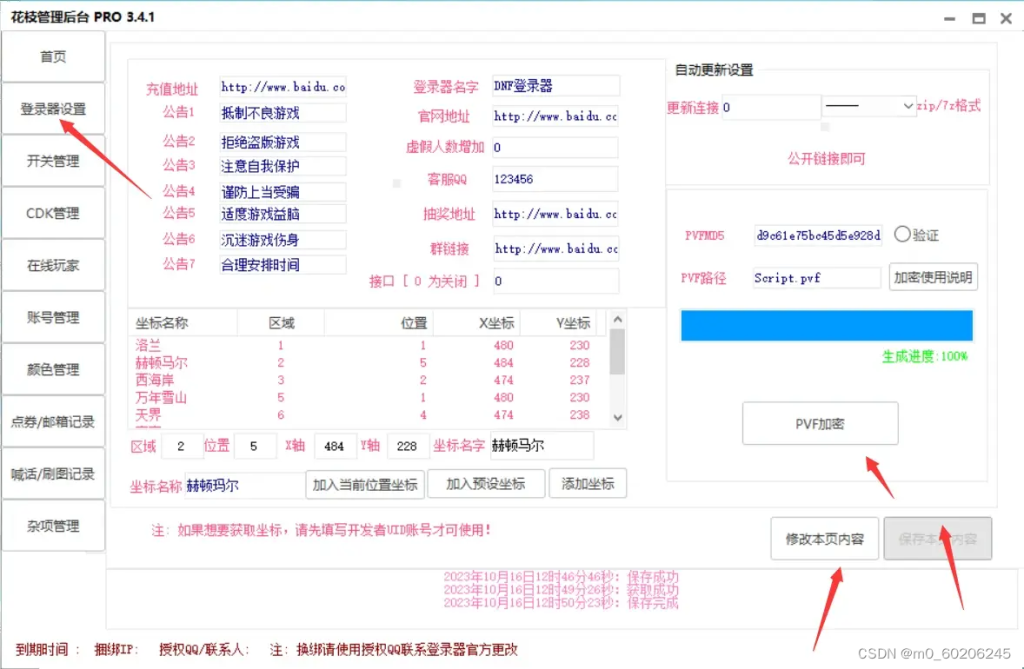Click the 保存本页内容 button
The image size is (1024, 669).
938,538
